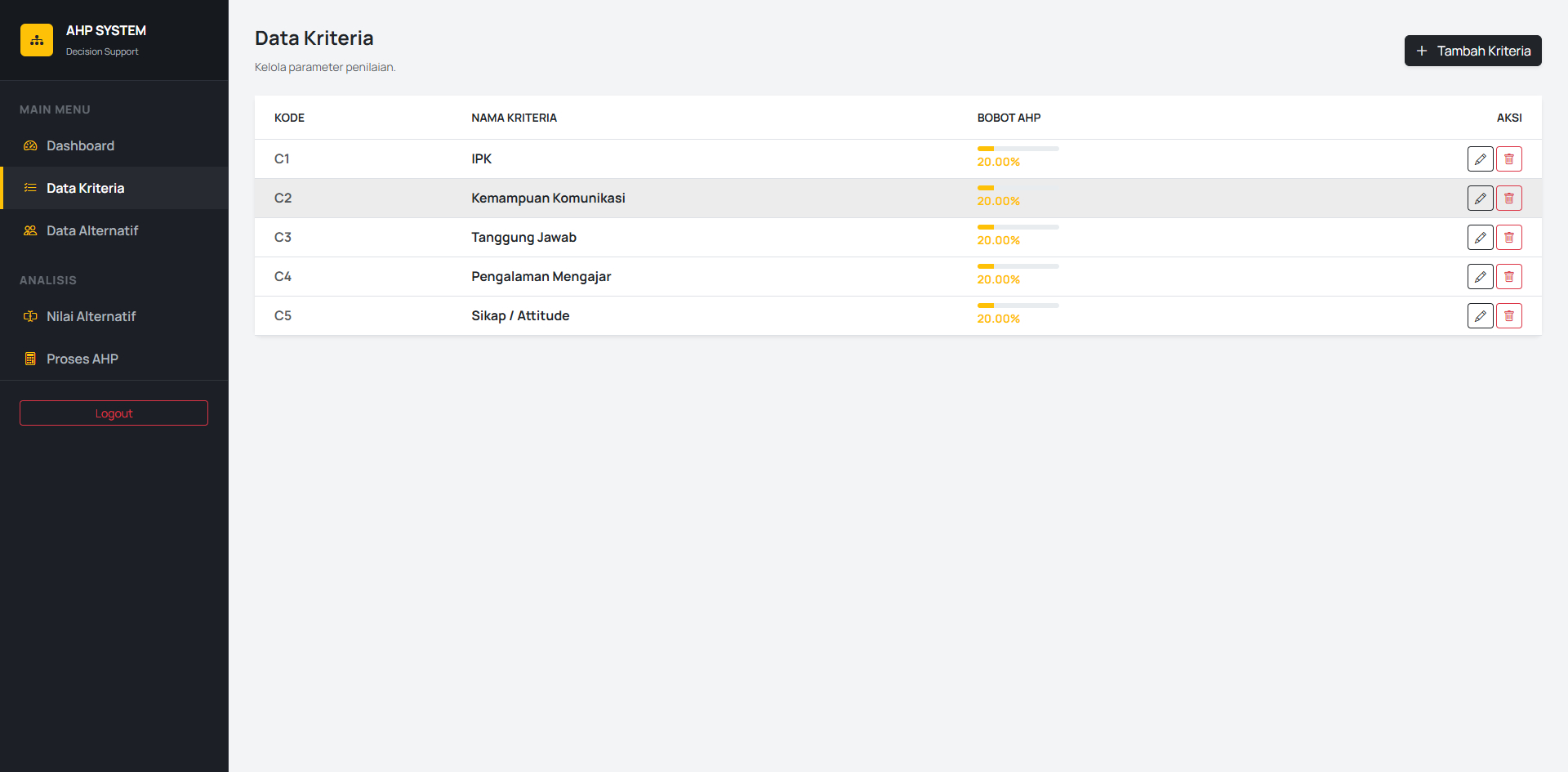Open the Proses AHP menu item
Screen dimensions: 1568x772
coord(82,358)
